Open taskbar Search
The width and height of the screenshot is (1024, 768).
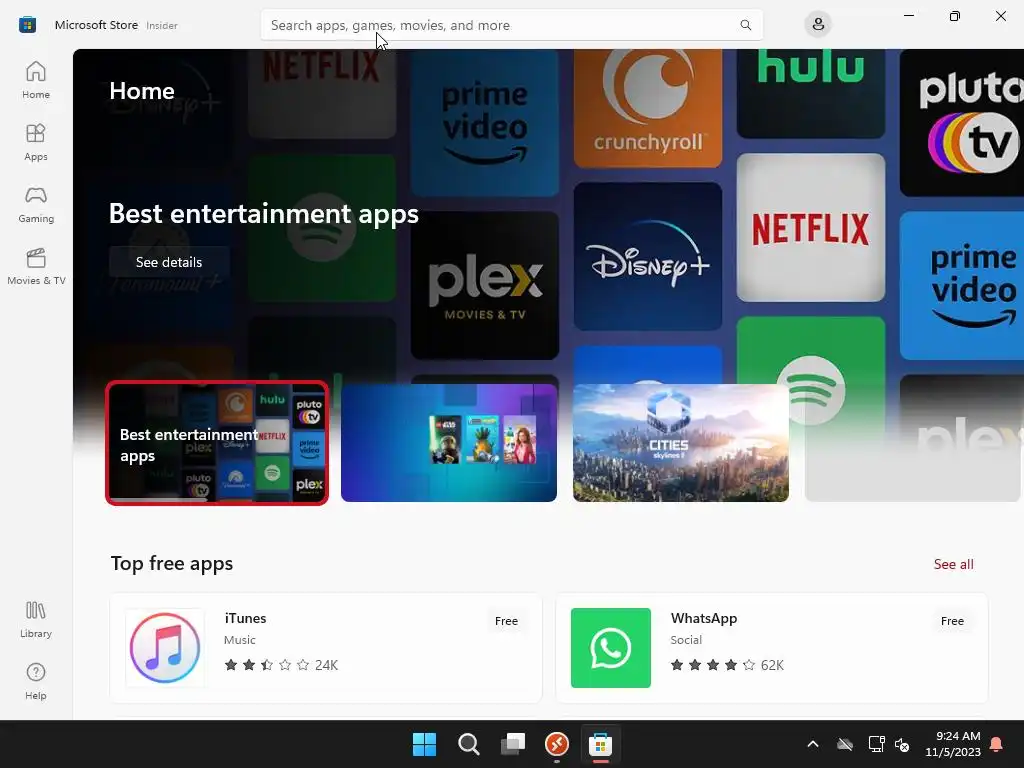coord(468,744)
